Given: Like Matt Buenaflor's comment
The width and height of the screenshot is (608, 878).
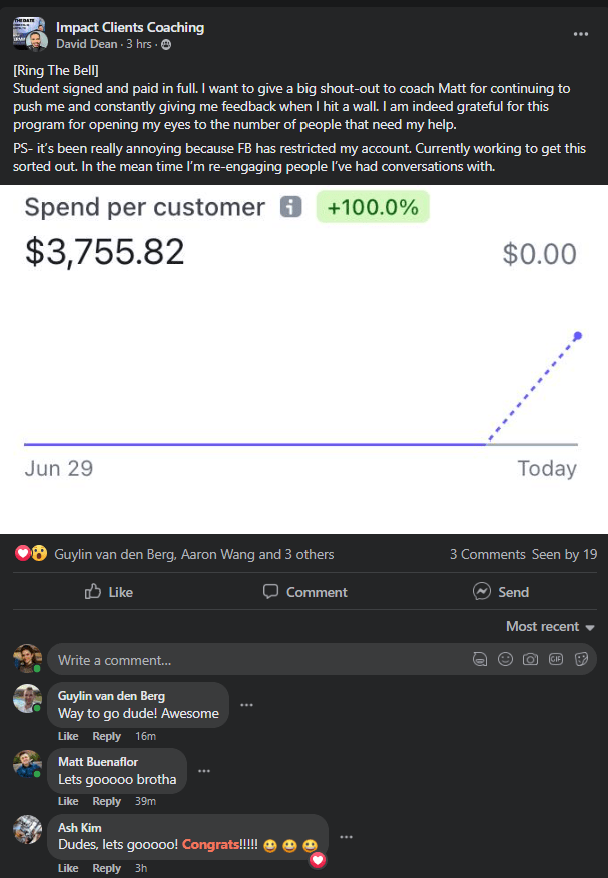Looking at the screenshot, I should click(x=68, y=802).
